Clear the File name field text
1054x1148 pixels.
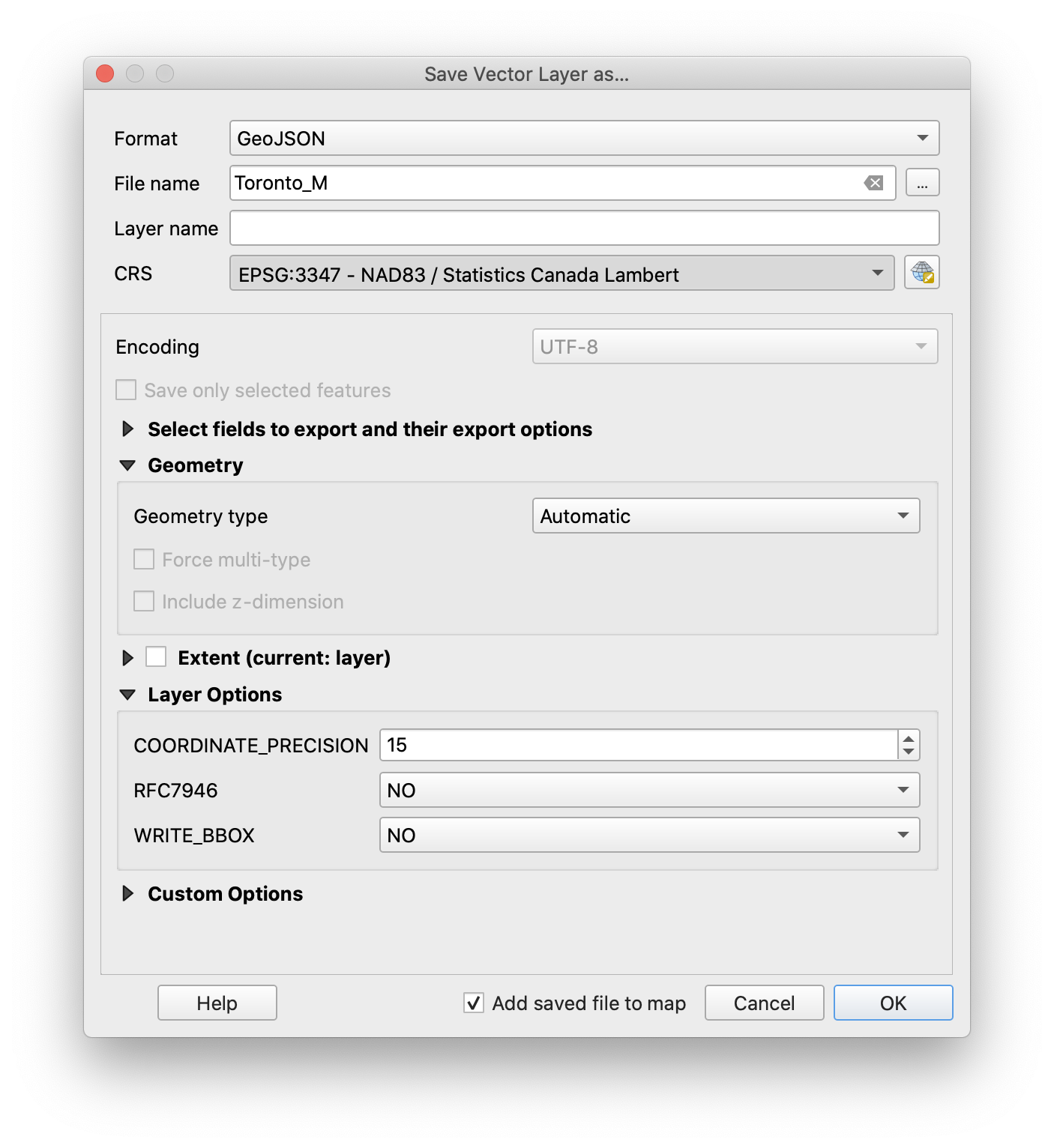pyautogui.click(x=873, y=183)
